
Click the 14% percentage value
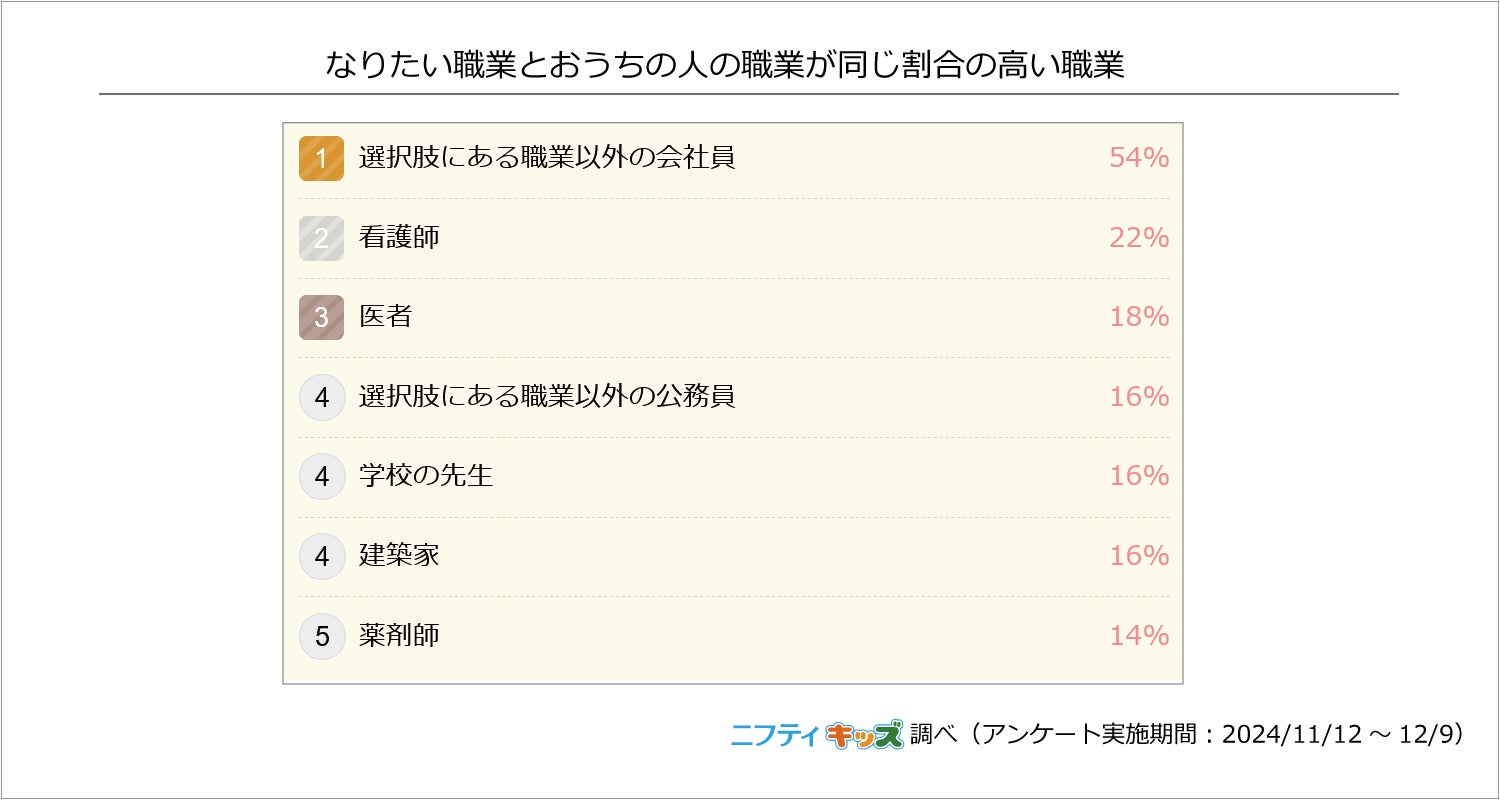point(1139,636)
